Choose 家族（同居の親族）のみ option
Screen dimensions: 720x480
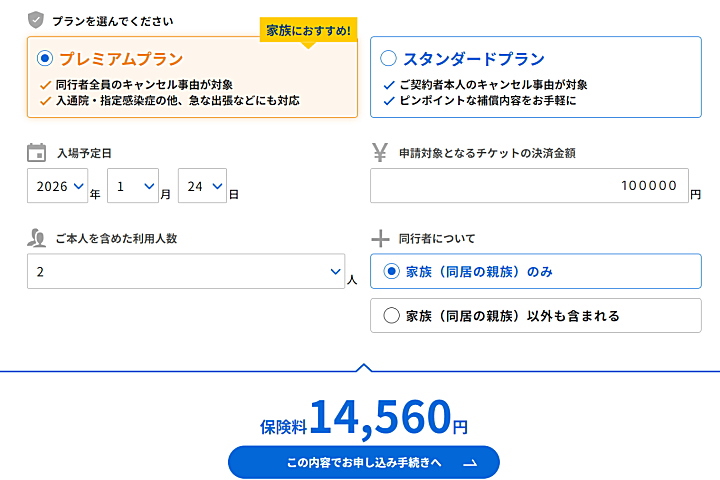point(392,272)
